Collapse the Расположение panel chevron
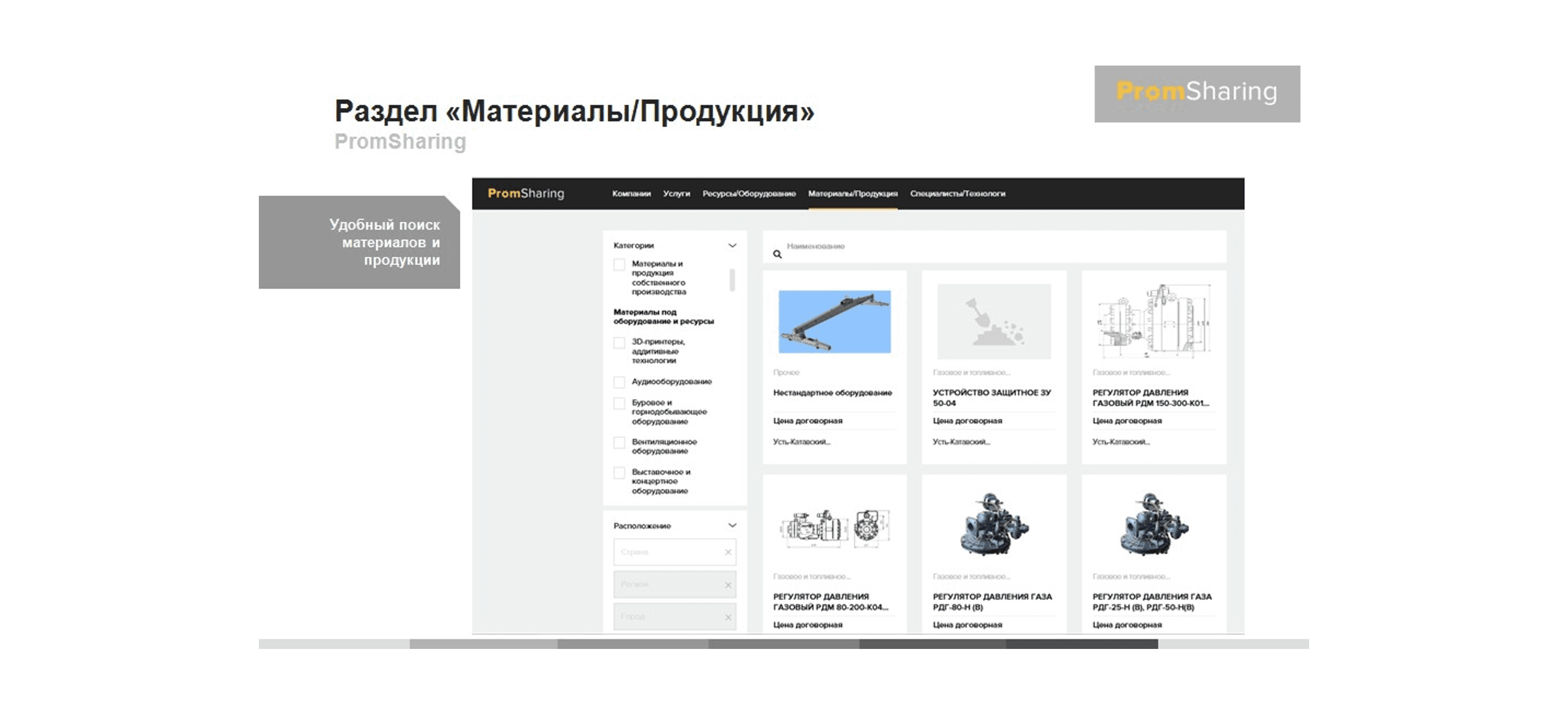Image resolution: width=1568 pixels, height=709 pixels. pyautogui.click(x=732, y=525)
